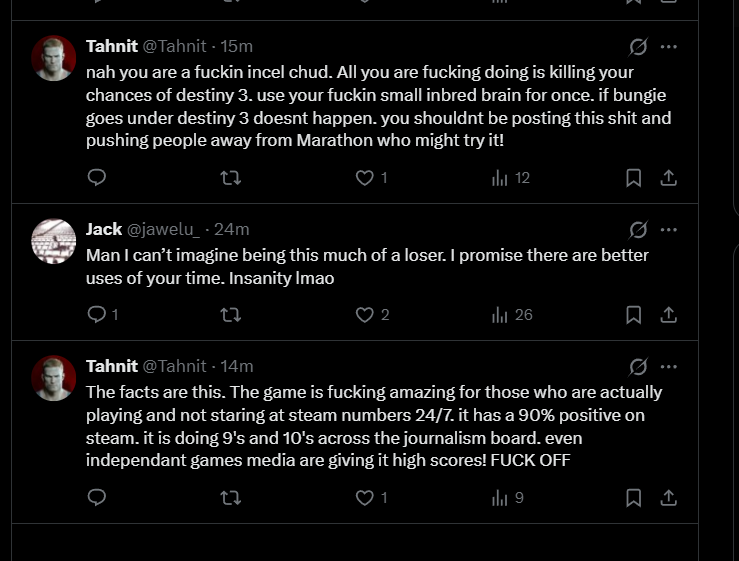This screenshot has width=739, height=561.
Task: Share Tahnit's 15m-old tweet
Action: [669, 178]
